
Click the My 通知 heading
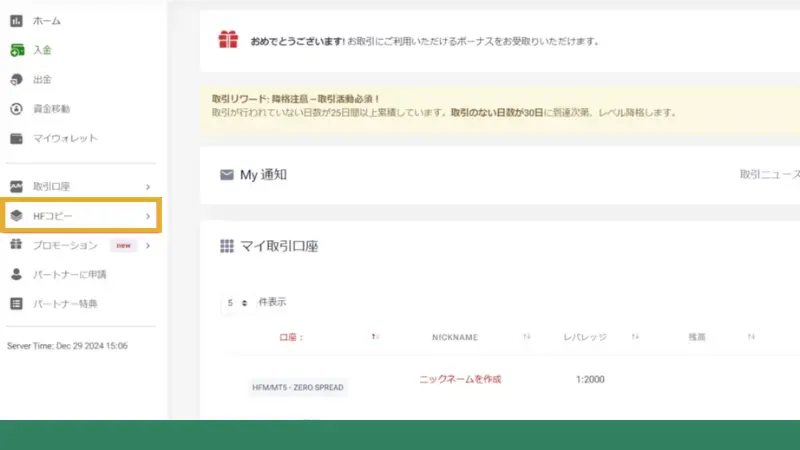[263, 175]
